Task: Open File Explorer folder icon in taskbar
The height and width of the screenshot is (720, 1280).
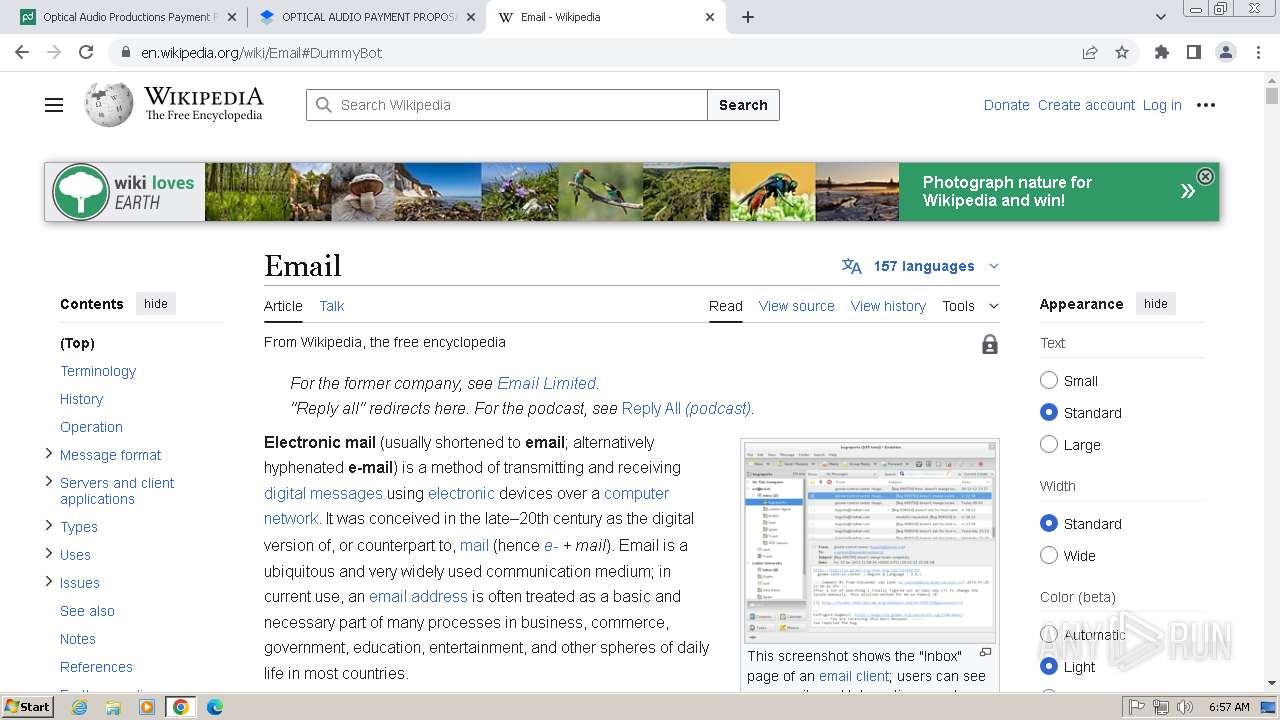Action: click(x=113, y=707)
